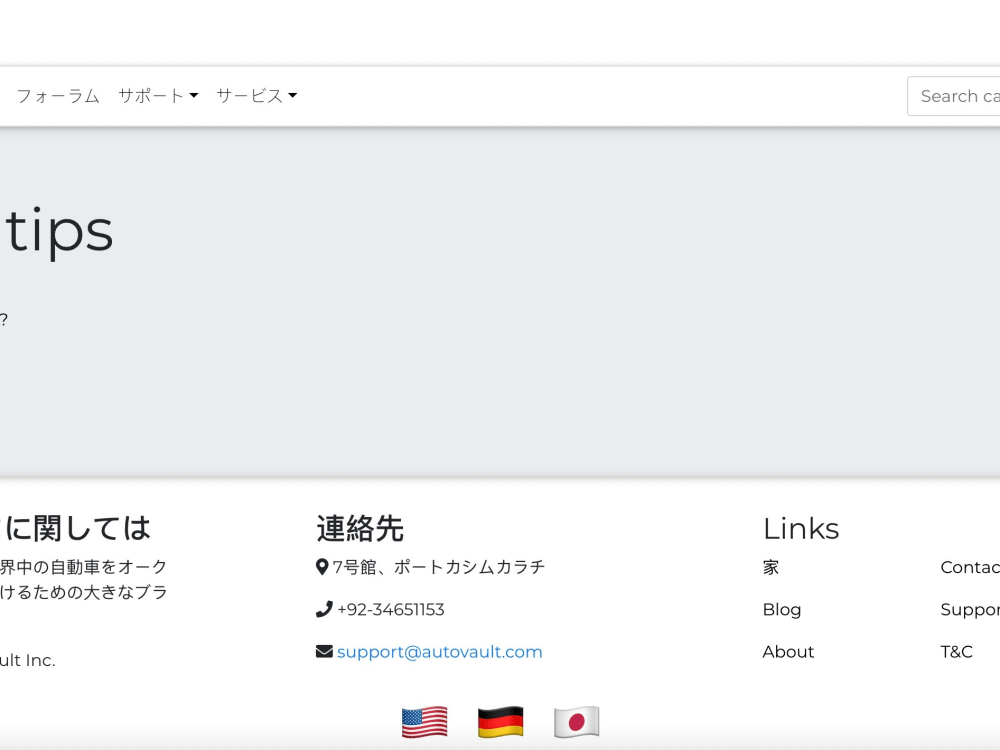
Task: Click the phone icon beside +92-34651153
Action: click(324, 609)
